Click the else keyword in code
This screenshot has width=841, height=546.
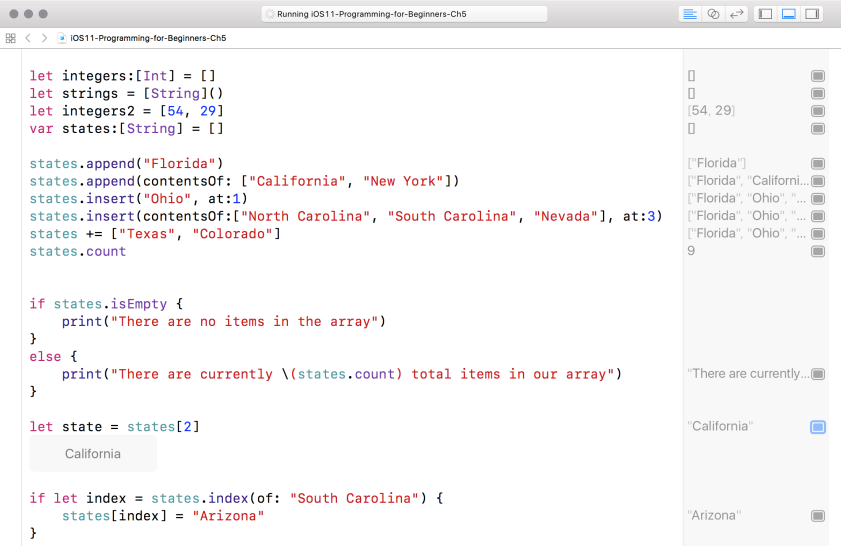tap(45, 357)
